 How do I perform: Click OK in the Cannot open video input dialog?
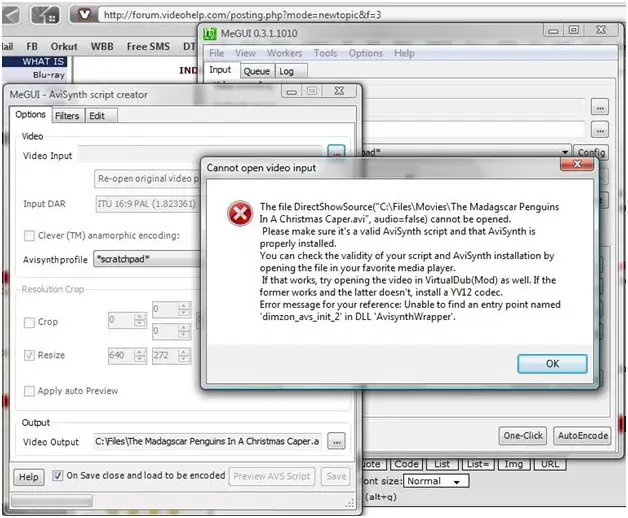click(552, 363)
